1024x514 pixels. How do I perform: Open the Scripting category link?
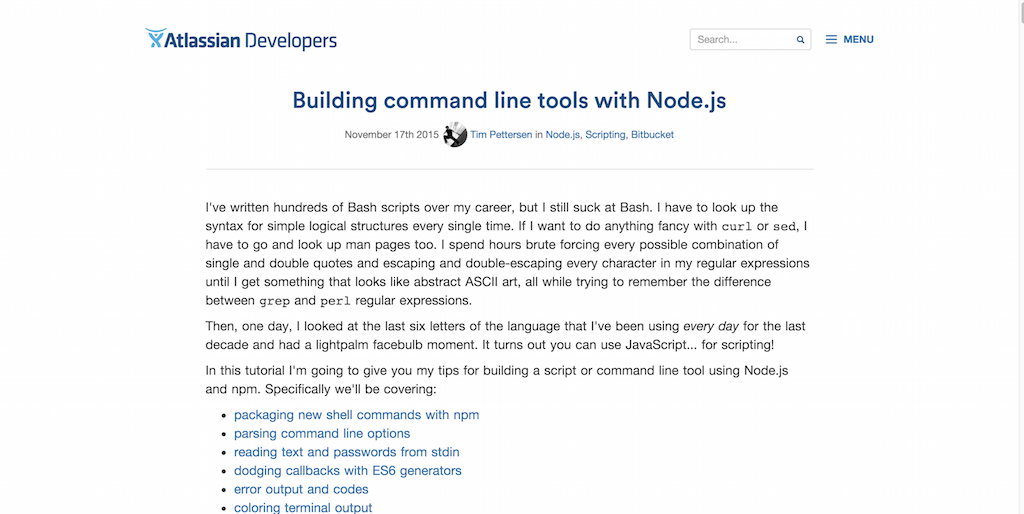(606, 135)
